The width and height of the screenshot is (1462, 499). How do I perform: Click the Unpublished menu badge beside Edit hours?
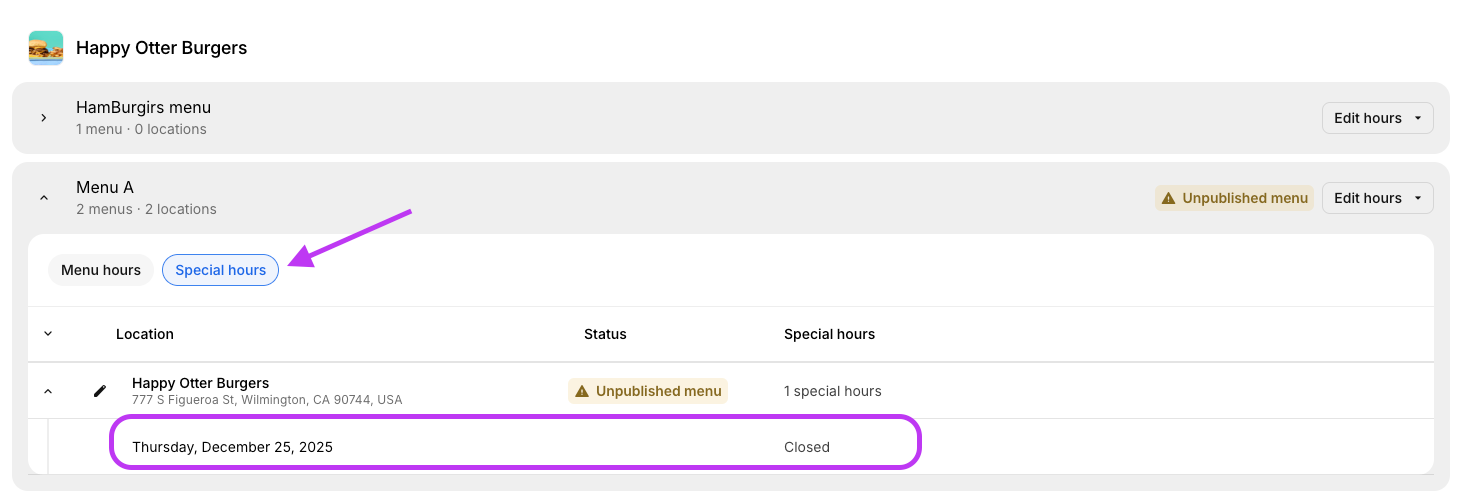(1234, 198)
